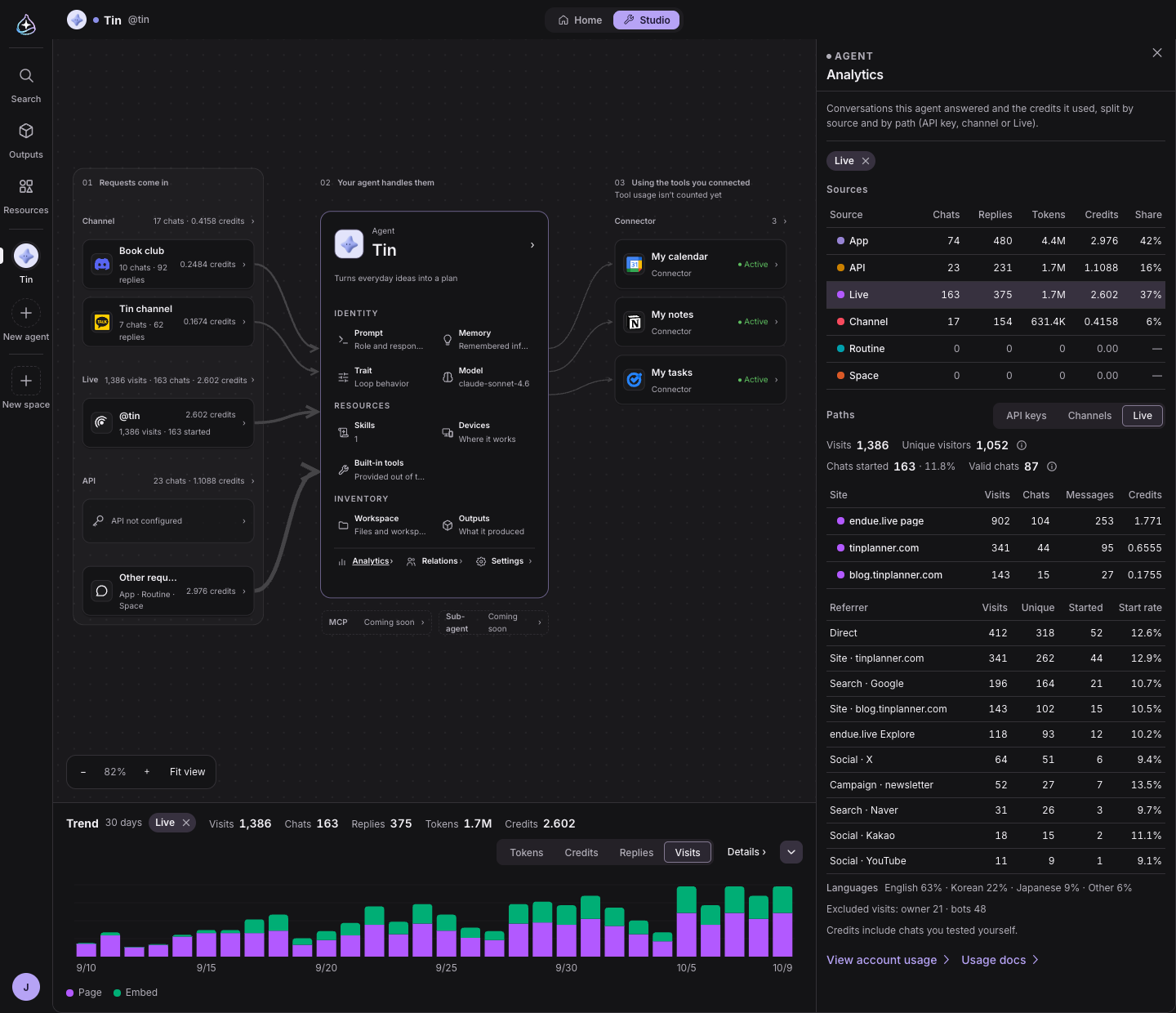Viewport: 1176px width, 1013px height.
Task: Open Book club Discord channel icon
Action: click(x=102, y=264)
